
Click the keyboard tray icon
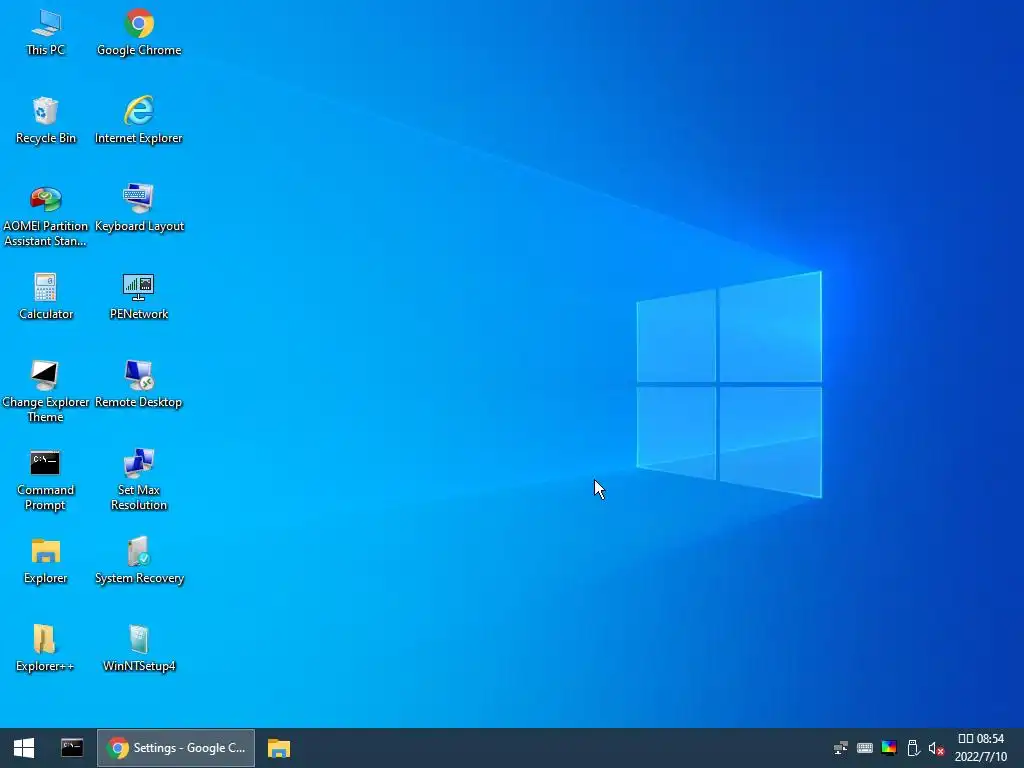point(865,748)
